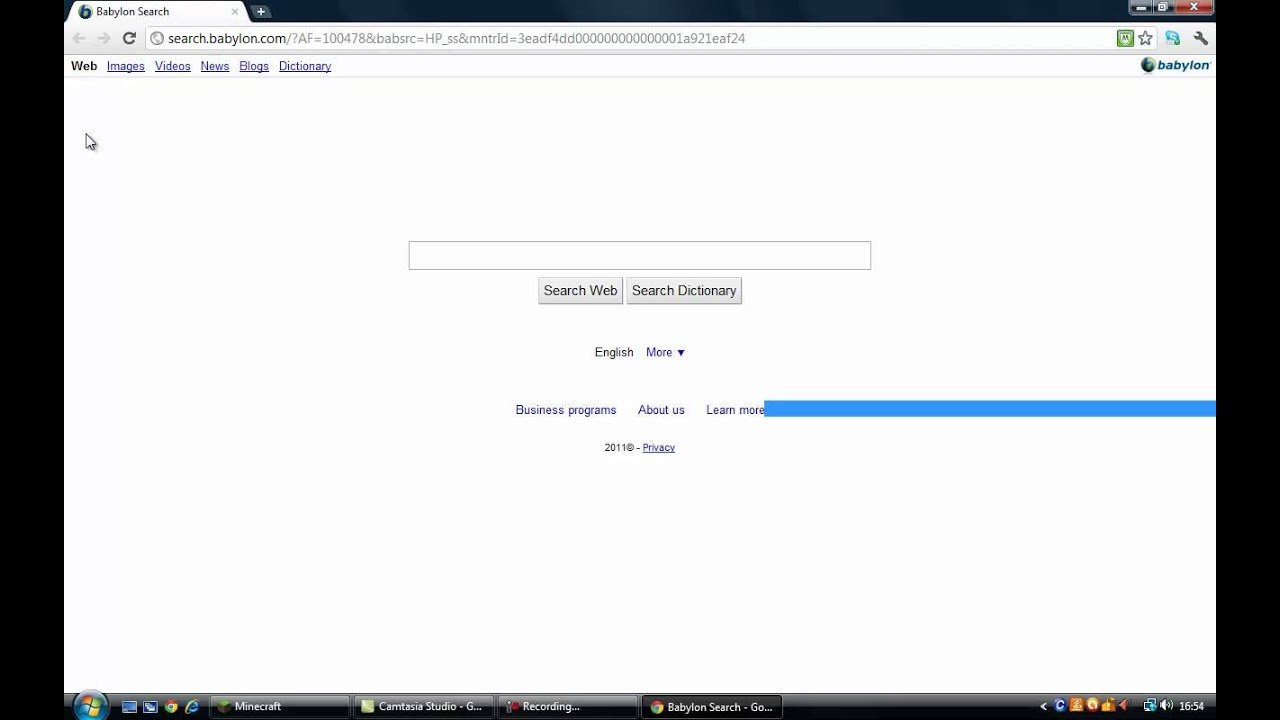Viewport: 1280px width, 720px height.
Task: Click the address bar URL field
Action: [630, 38]
